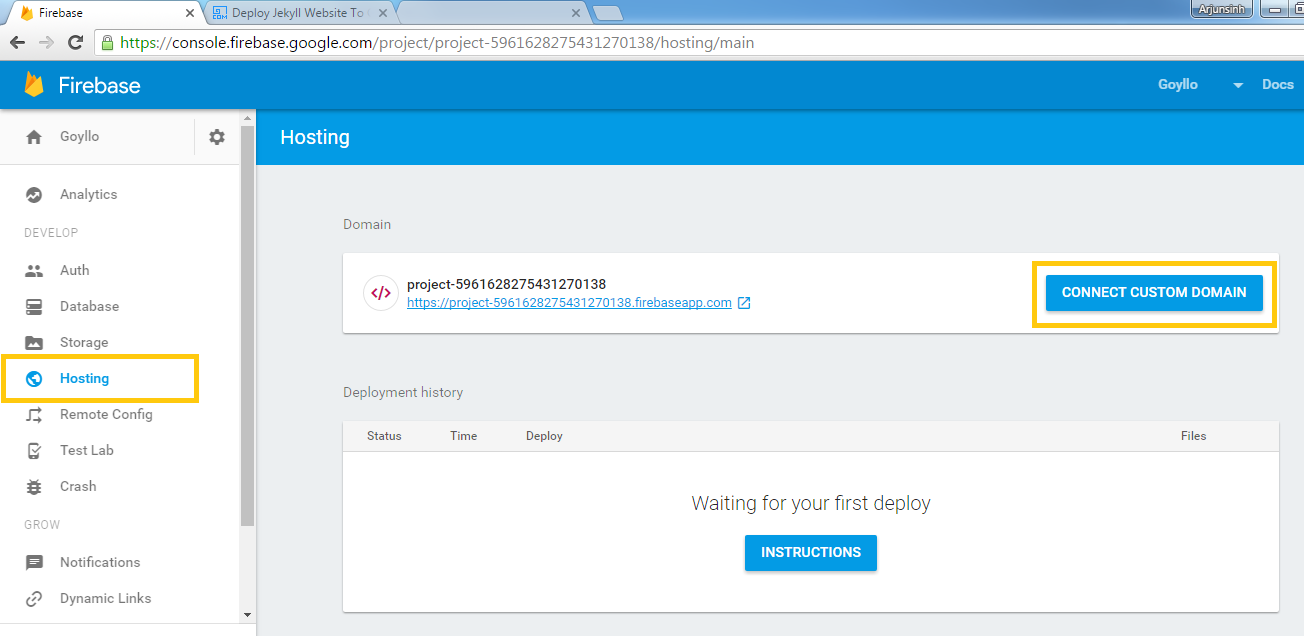Click the sidebar scrollbar thumb

(x=248, y=325)
